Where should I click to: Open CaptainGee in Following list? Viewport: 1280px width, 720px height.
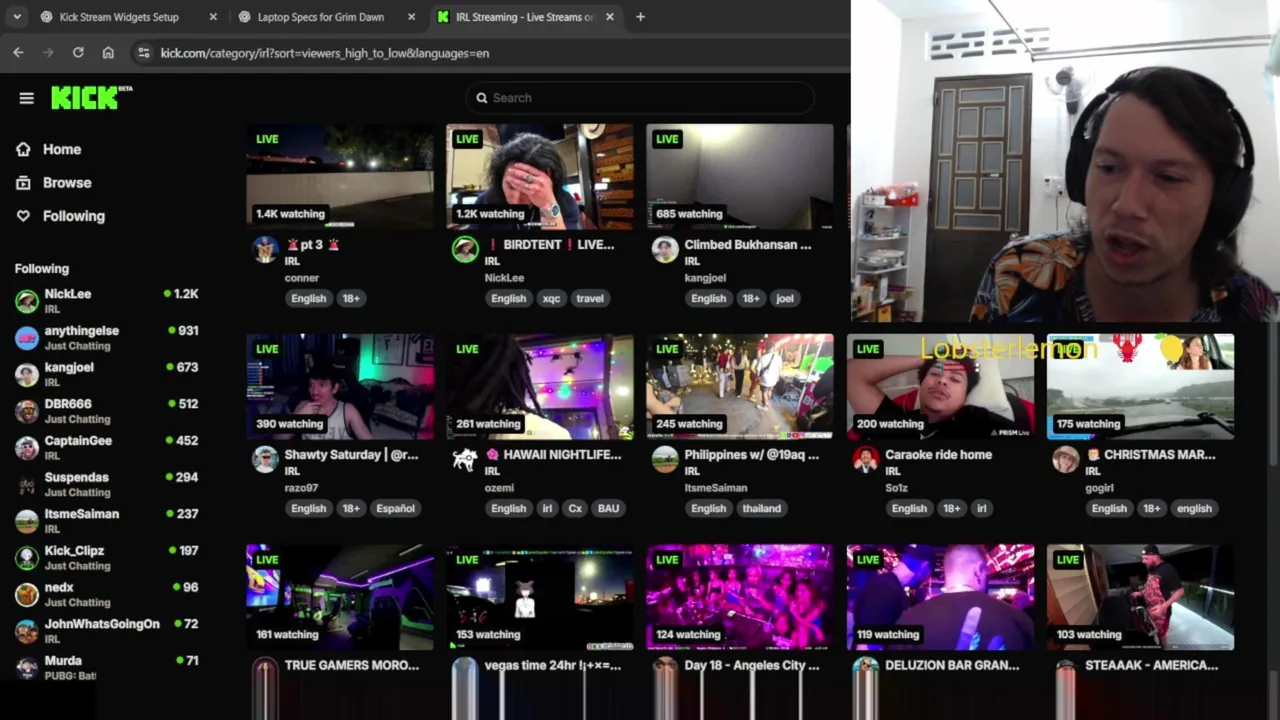click(x=106, y=447)
